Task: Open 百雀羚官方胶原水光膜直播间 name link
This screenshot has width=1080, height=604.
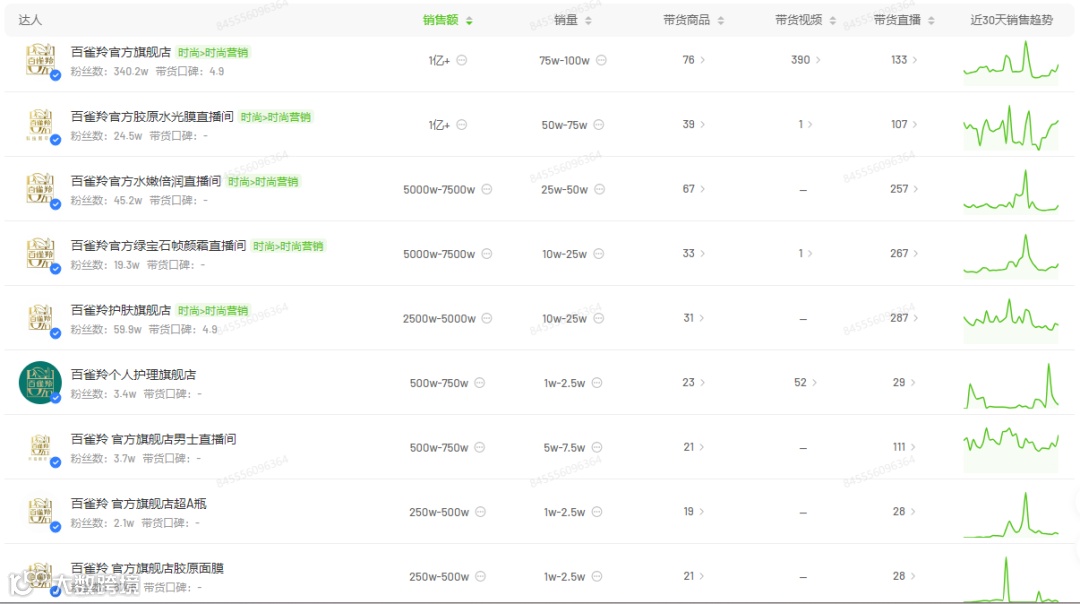Action: click(152, 116)
